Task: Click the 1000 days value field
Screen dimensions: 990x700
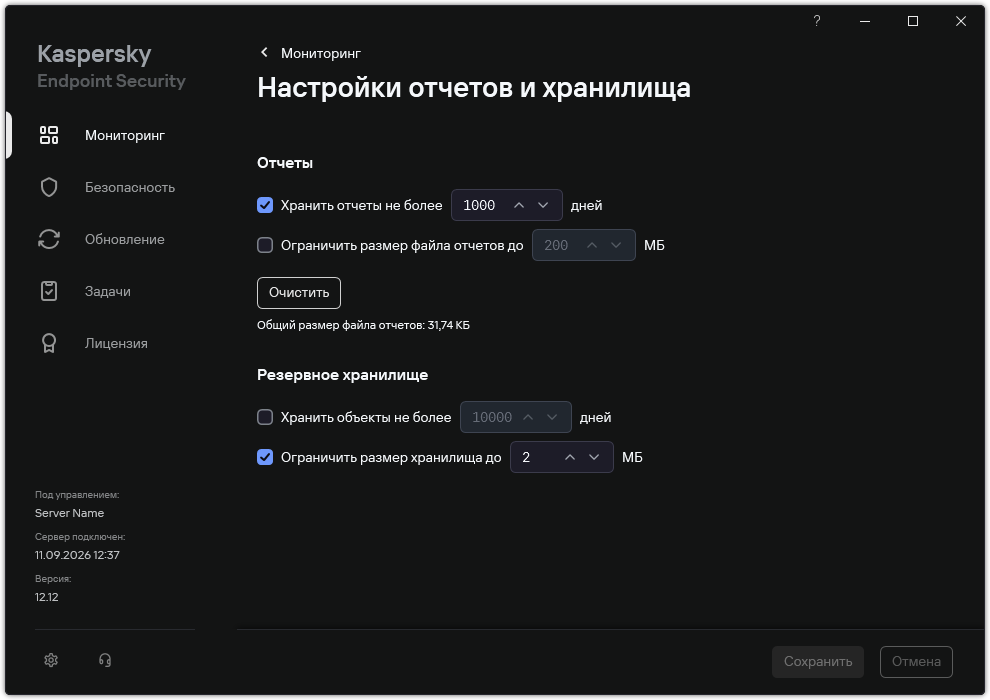Action: pyautogui.click(x=506, y=205)
